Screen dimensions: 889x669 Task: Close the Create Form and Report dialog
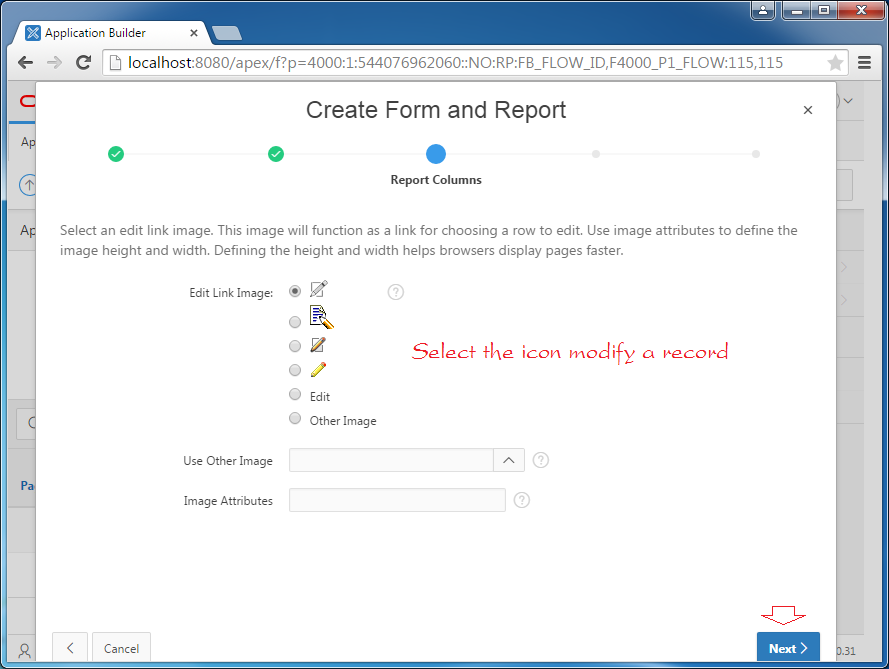808,110
